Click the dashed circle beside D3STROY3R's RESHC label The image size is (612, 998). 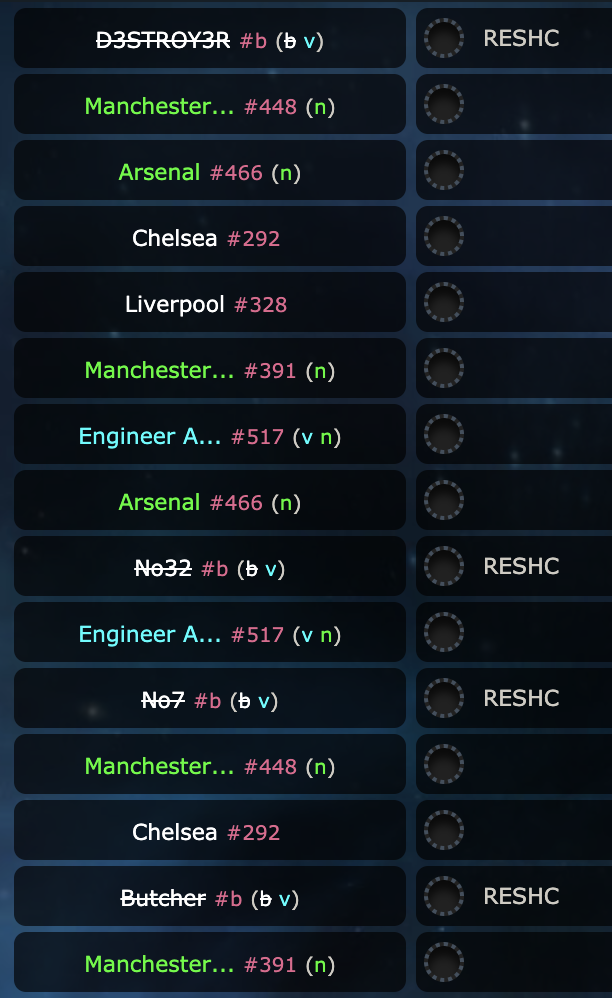point(444,39)
